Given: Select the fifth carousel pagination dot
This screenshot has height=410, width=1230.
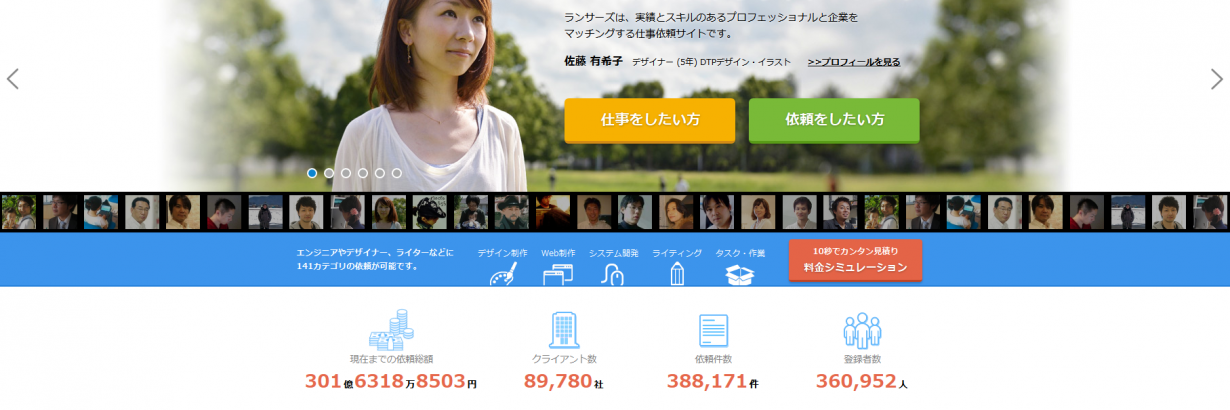Looking at the screenshot, I should pyautogui.click(x=380, y=173).
